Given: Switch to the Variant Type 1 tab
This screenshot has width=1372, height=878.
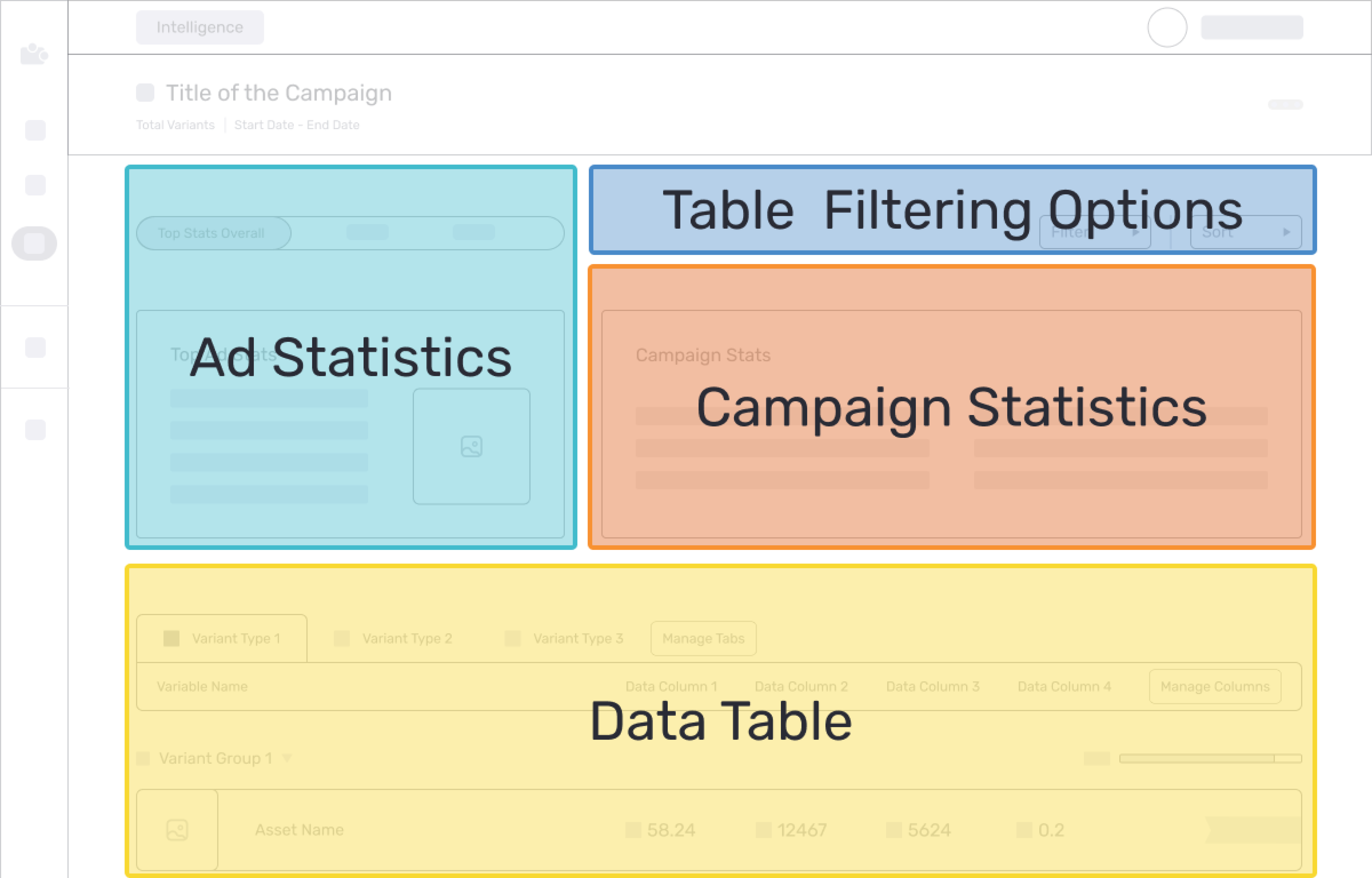Looking at the screenshot, I should pos(222,639).
